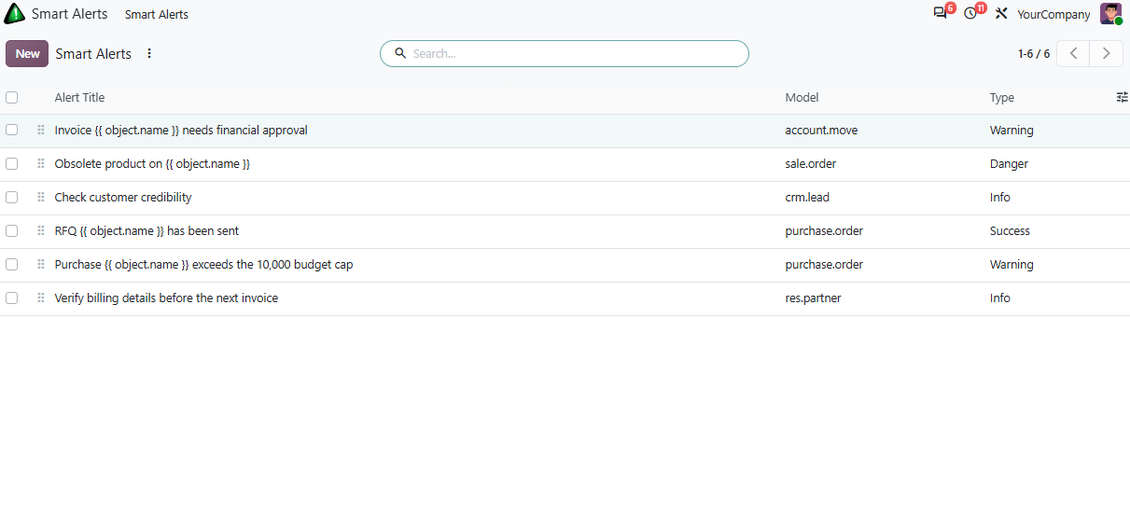Viewport: 1130px width, 526px height.
Task: Open the optional columns adjust icon
Action: (1121, 97)
